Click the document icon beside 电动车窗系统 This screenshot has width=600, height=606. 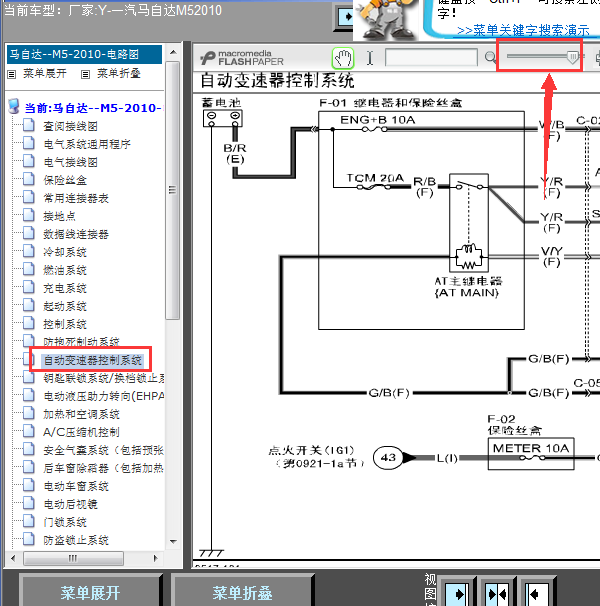point(28,485)
